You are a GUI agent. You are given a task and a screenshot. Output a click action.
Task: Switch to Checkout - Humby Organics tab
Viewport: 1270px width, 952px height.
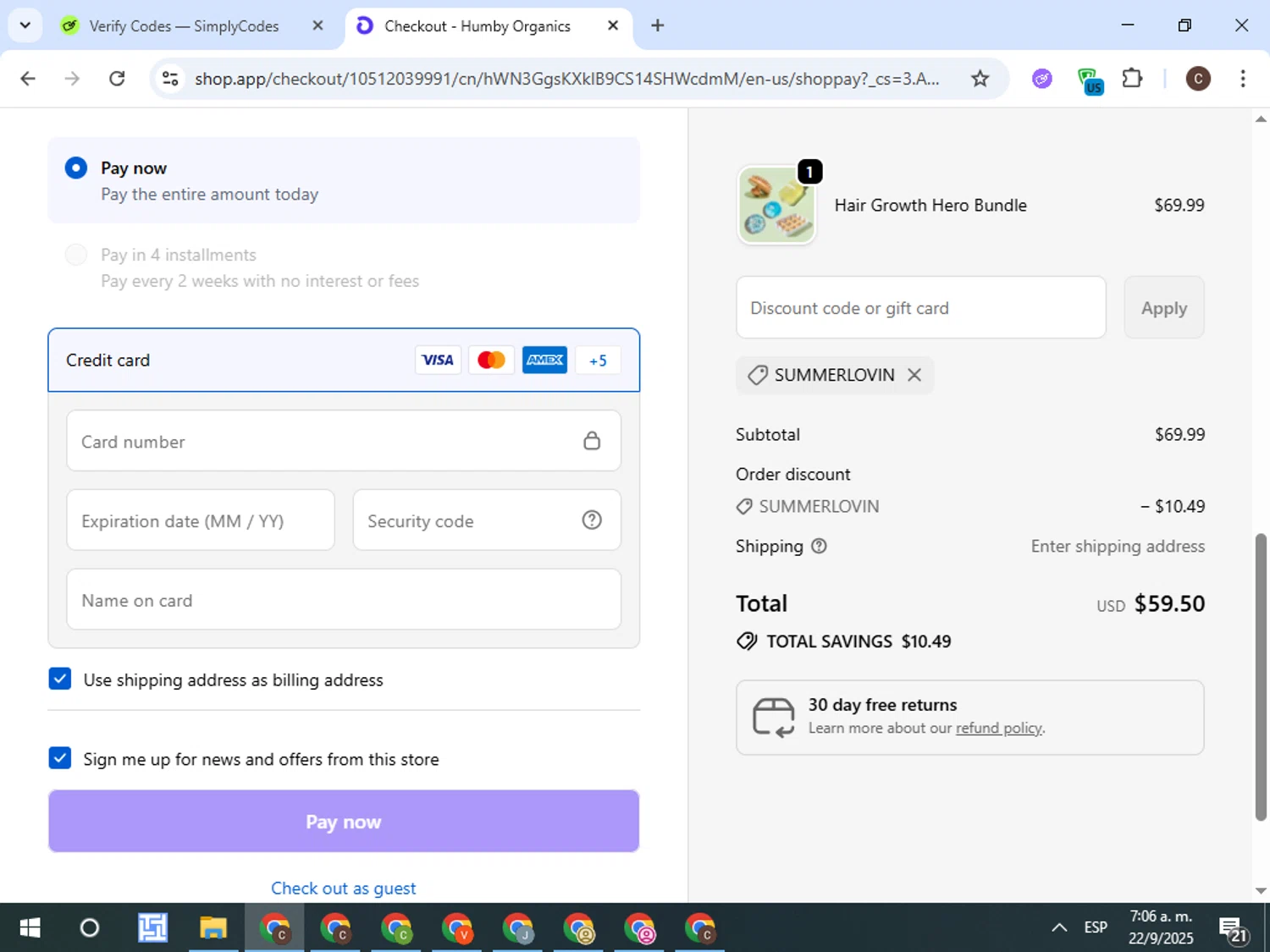click(x=478, y=26)
